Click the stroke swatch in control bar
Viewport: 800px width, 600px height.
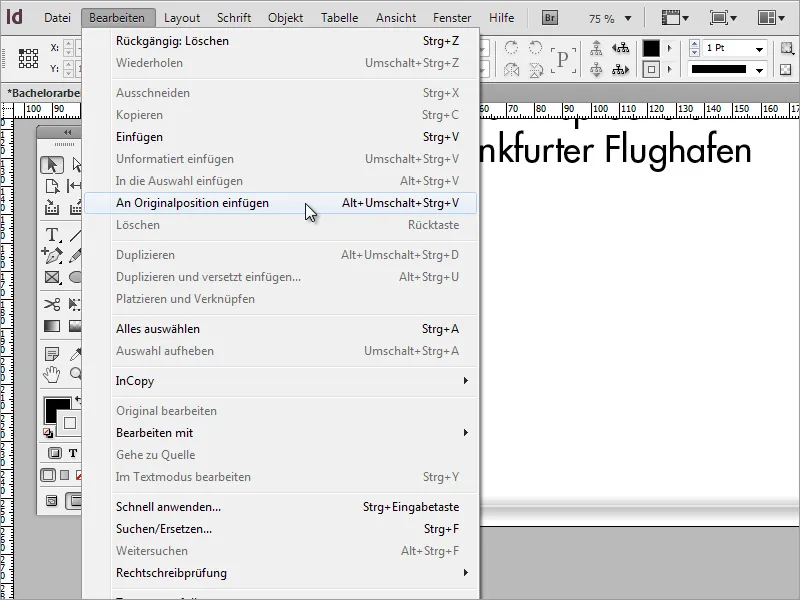(651, 69)
